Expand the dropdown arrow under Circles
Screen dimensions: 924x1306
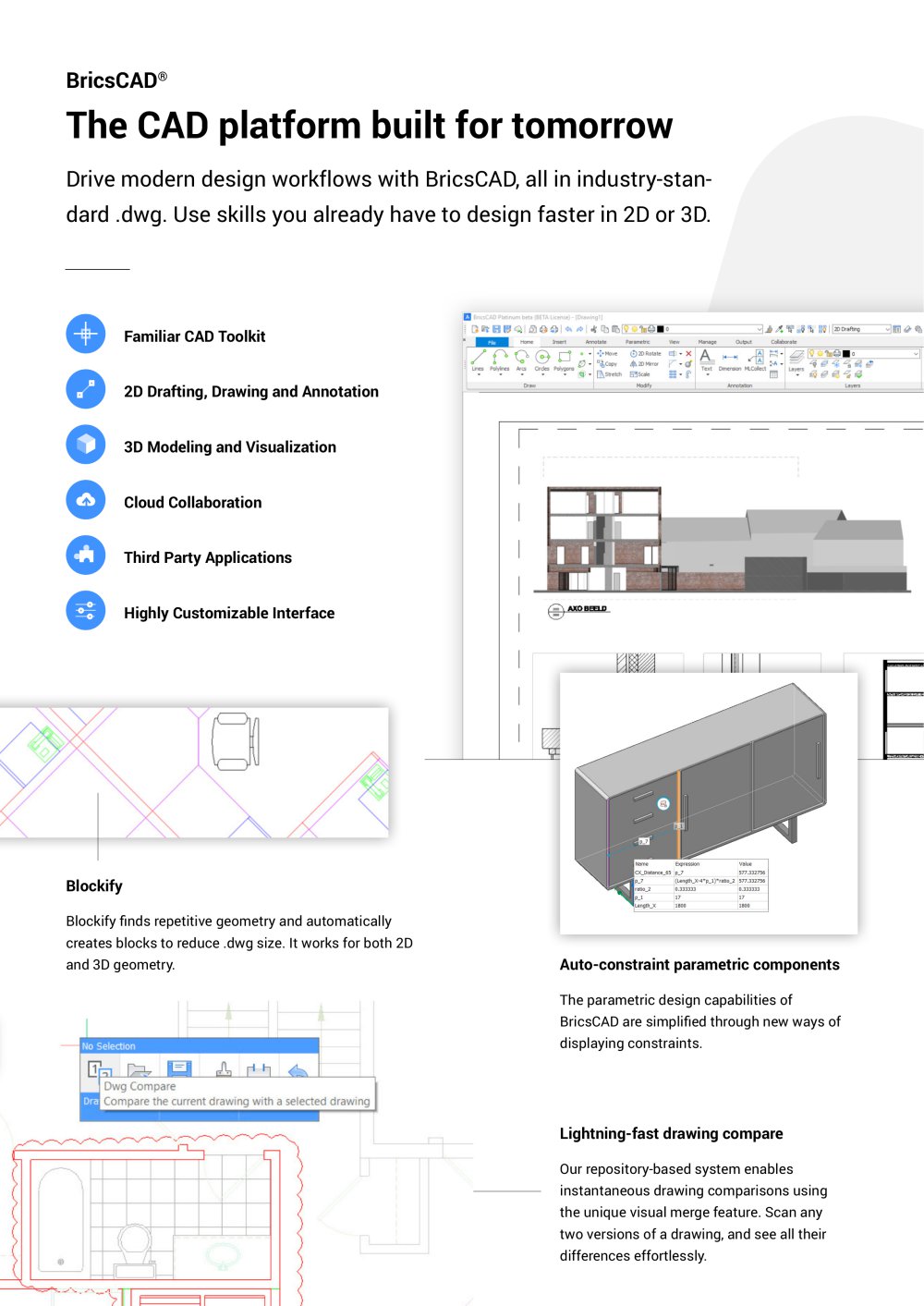[541, 374]
